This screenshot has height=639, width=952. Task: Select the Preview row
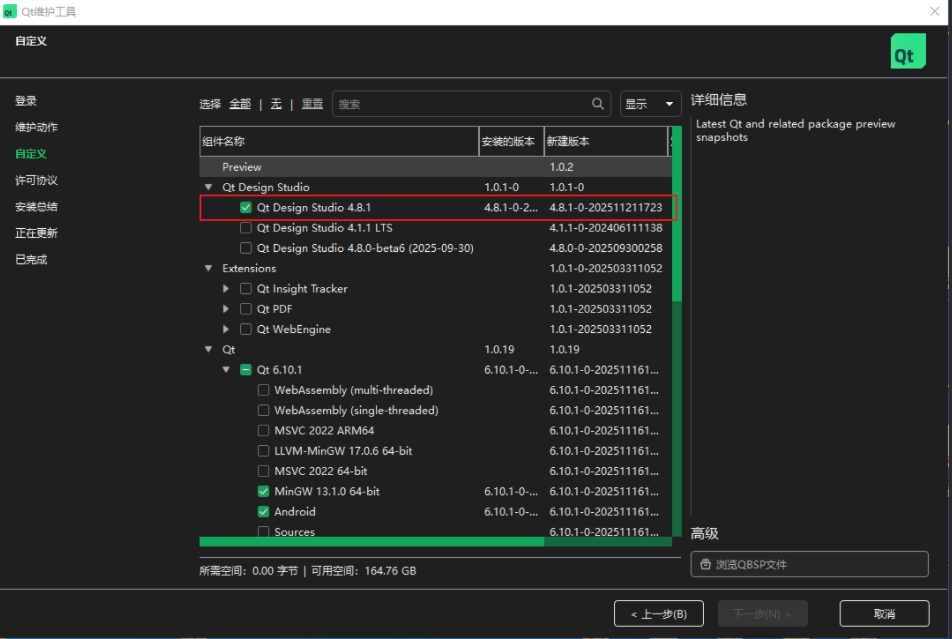pos(436,167)
